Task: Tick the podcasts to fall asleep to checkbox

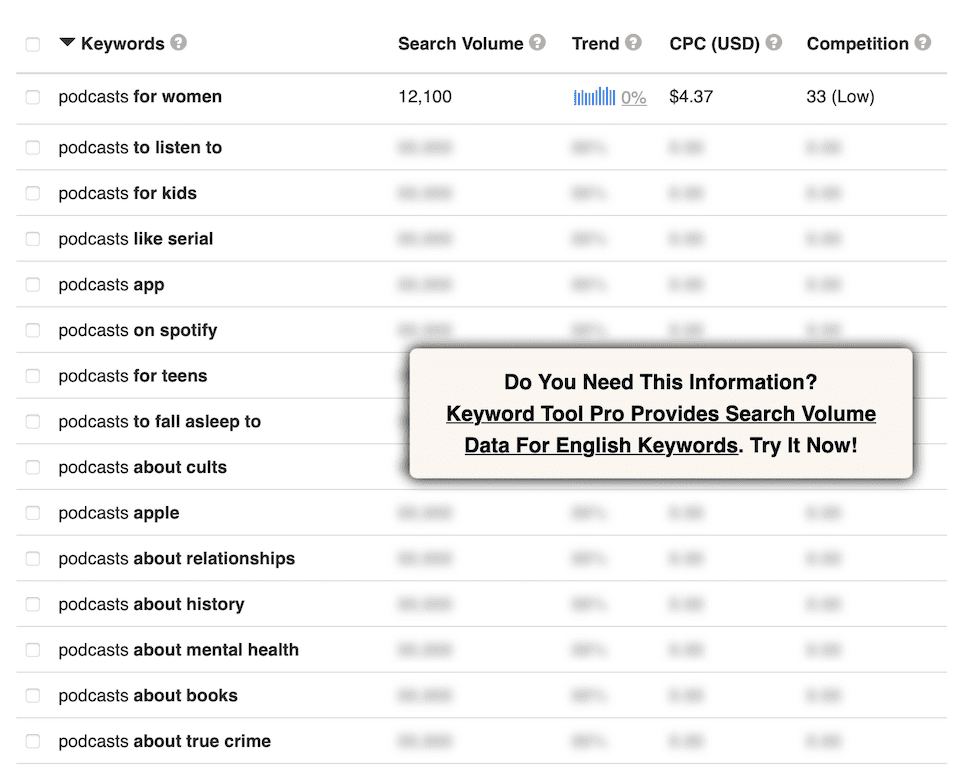Action: (32, 421)
